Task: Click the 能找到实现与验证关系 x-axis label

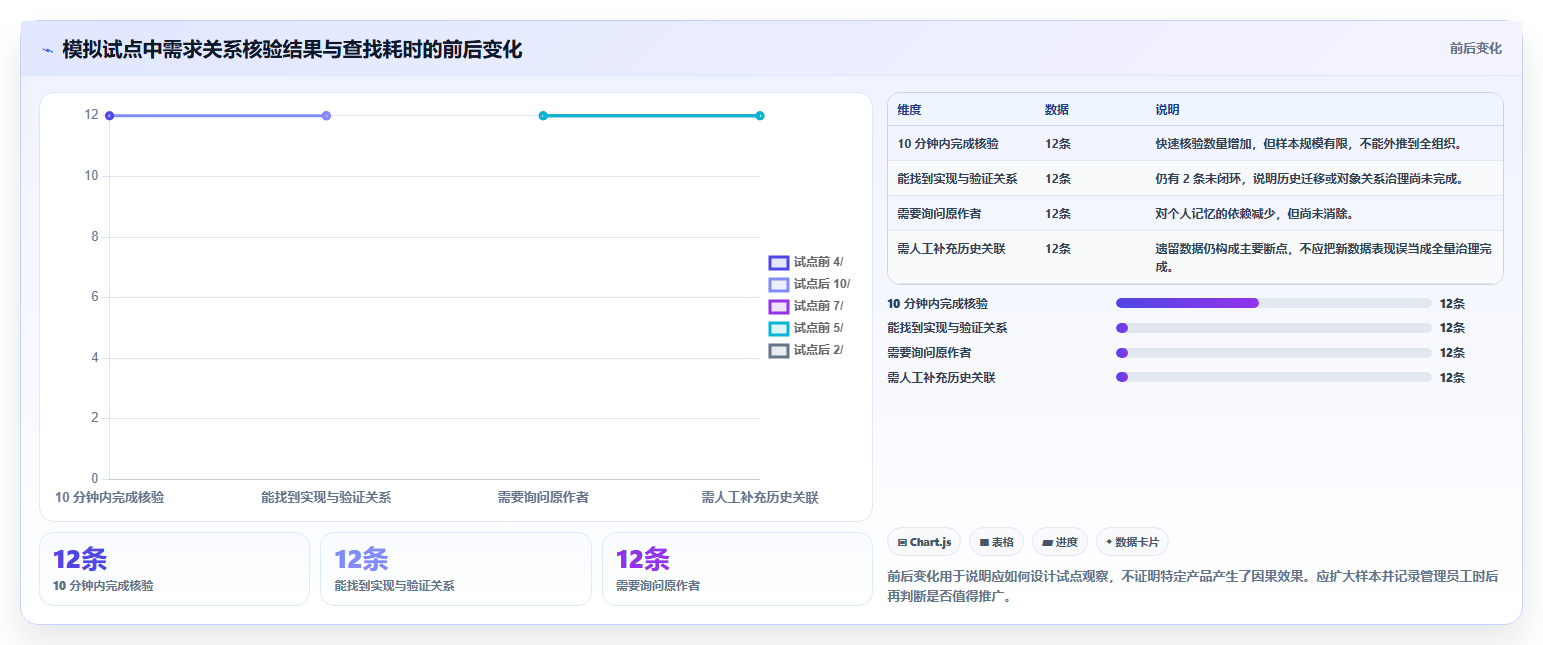Action: (x=326, y=497)
